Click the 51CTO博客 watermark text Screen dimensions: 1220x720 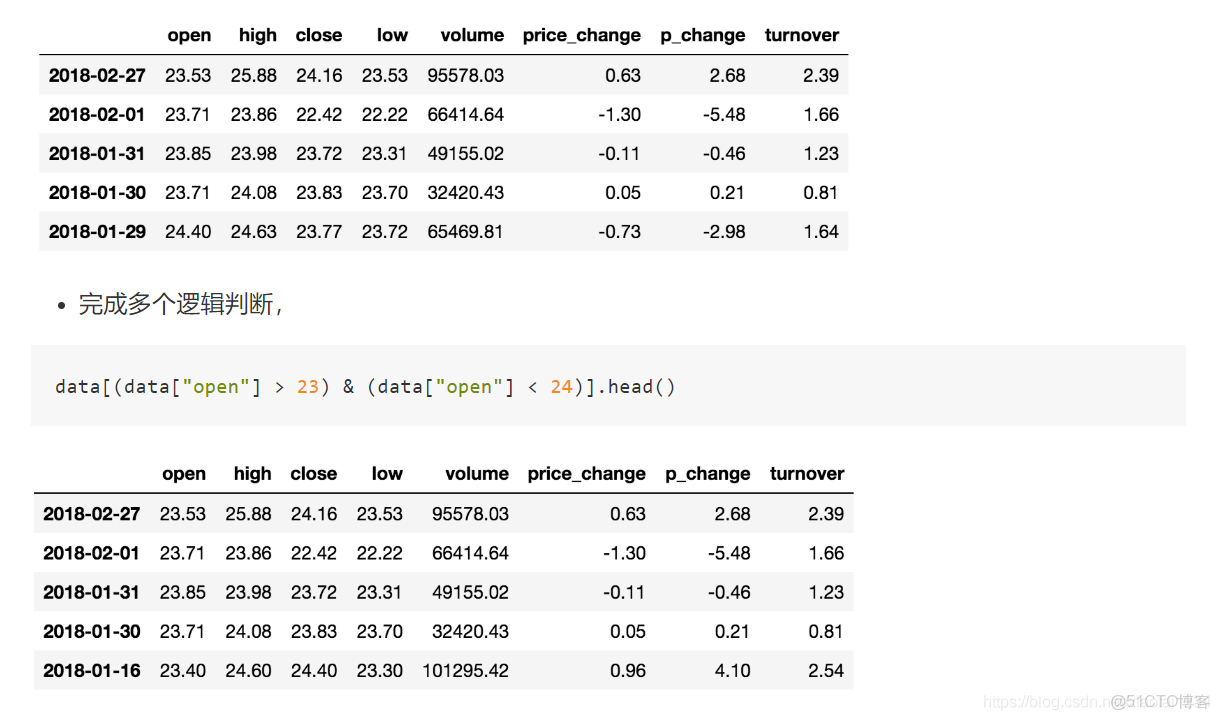[x=1160, y=702]
